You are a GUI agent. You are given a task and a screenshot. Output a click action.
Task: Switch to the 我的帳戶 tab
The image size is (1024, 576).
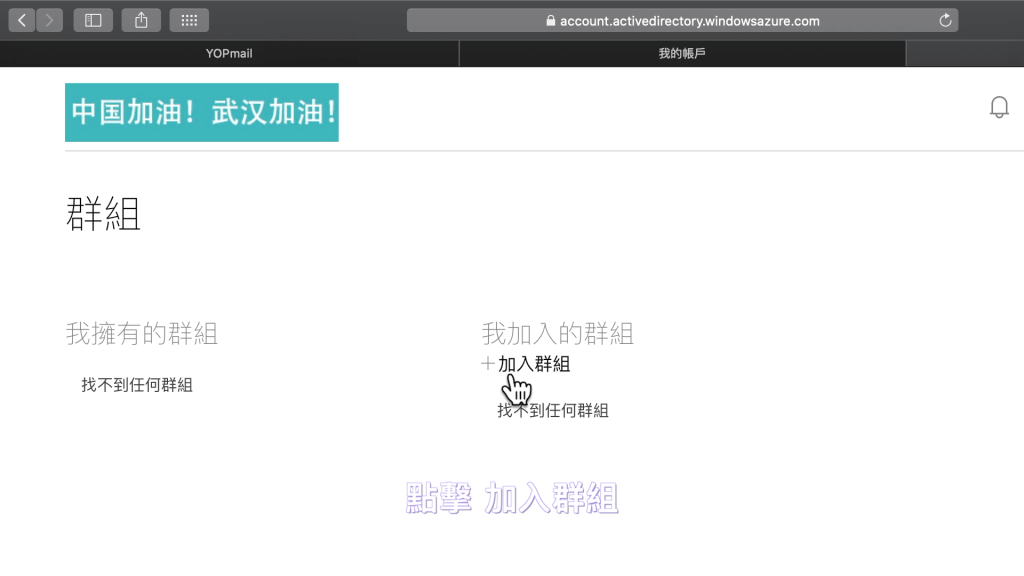682,54
